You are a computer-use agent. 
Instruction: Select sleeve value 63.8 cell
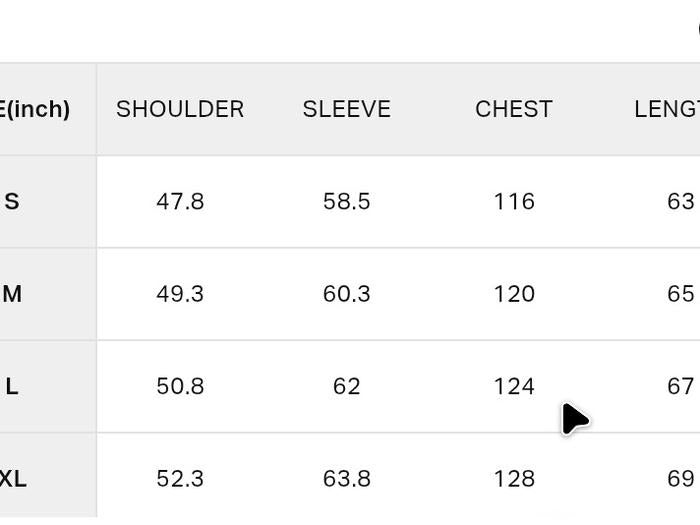click(x=347, y=479)
